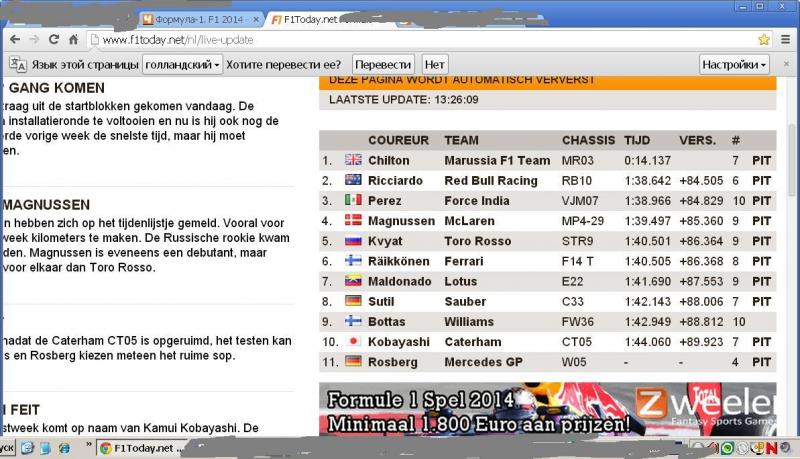
Task: Click Rosberg's German flag icon
Action: pyautogui.click(x=353, y=361)
